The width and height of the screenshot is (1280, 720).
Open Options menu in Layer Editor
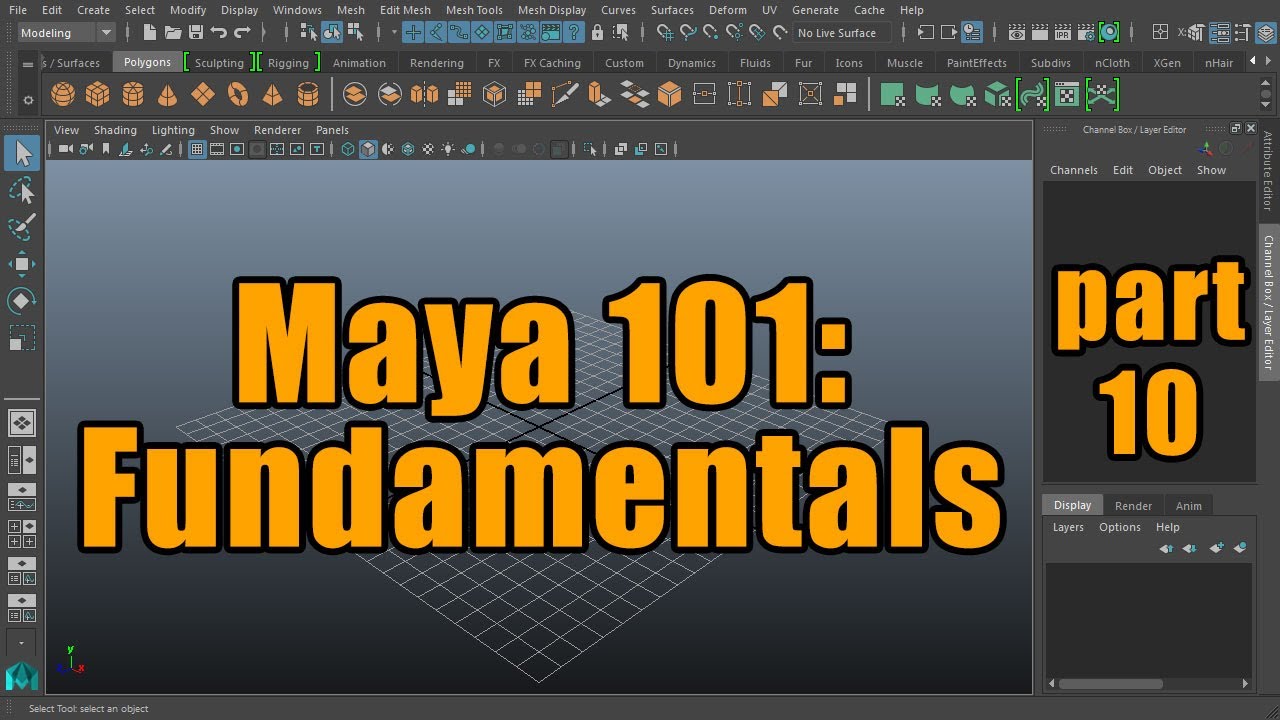tap(1120, 527)
